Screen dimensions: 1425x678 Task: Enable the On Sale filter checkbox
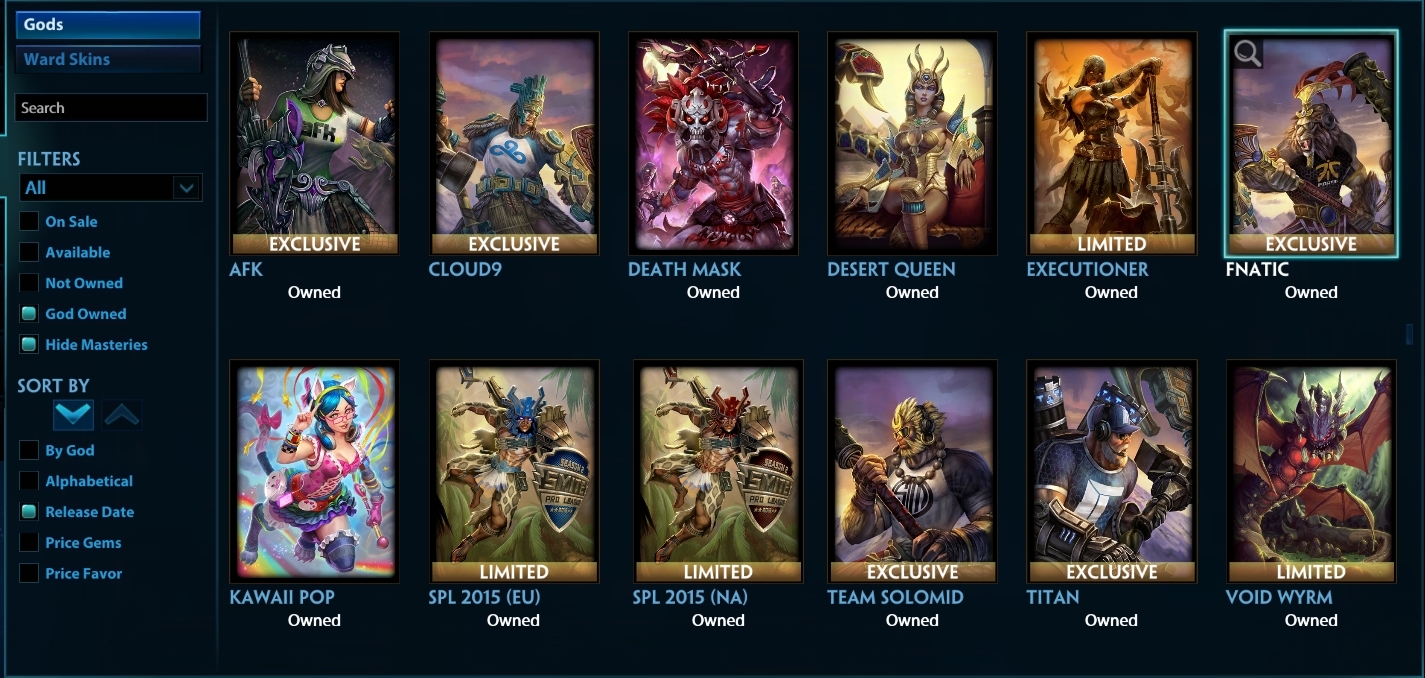(30, 222)
